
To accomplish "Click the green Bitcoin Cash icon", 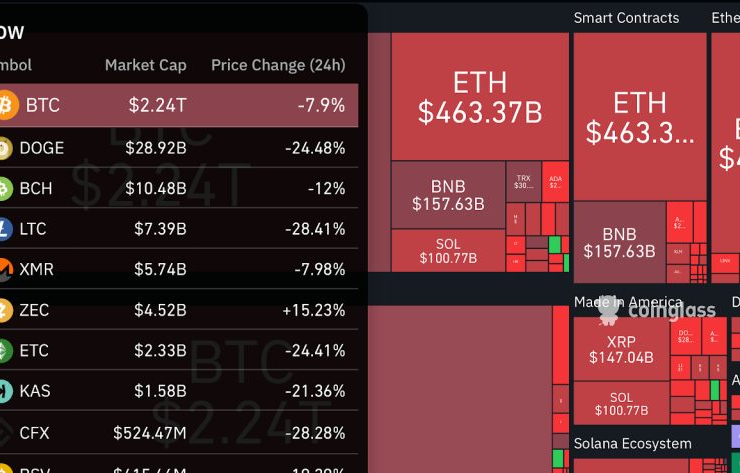I will pyautogui.click(x=4, y=188).
